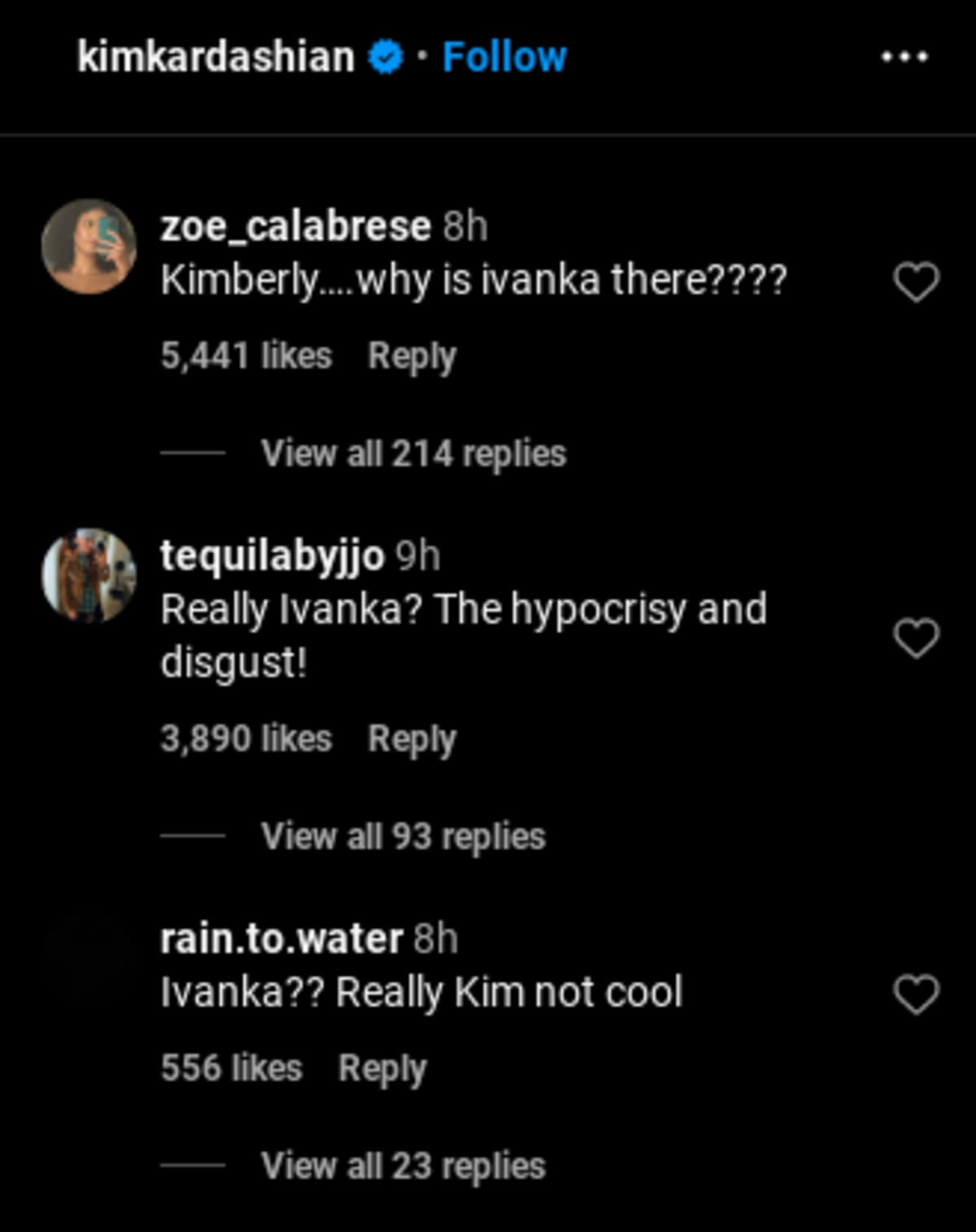This screenshot has width=976, height=1232.
Task: Click the blue Follow button
Action: point(503,55)
